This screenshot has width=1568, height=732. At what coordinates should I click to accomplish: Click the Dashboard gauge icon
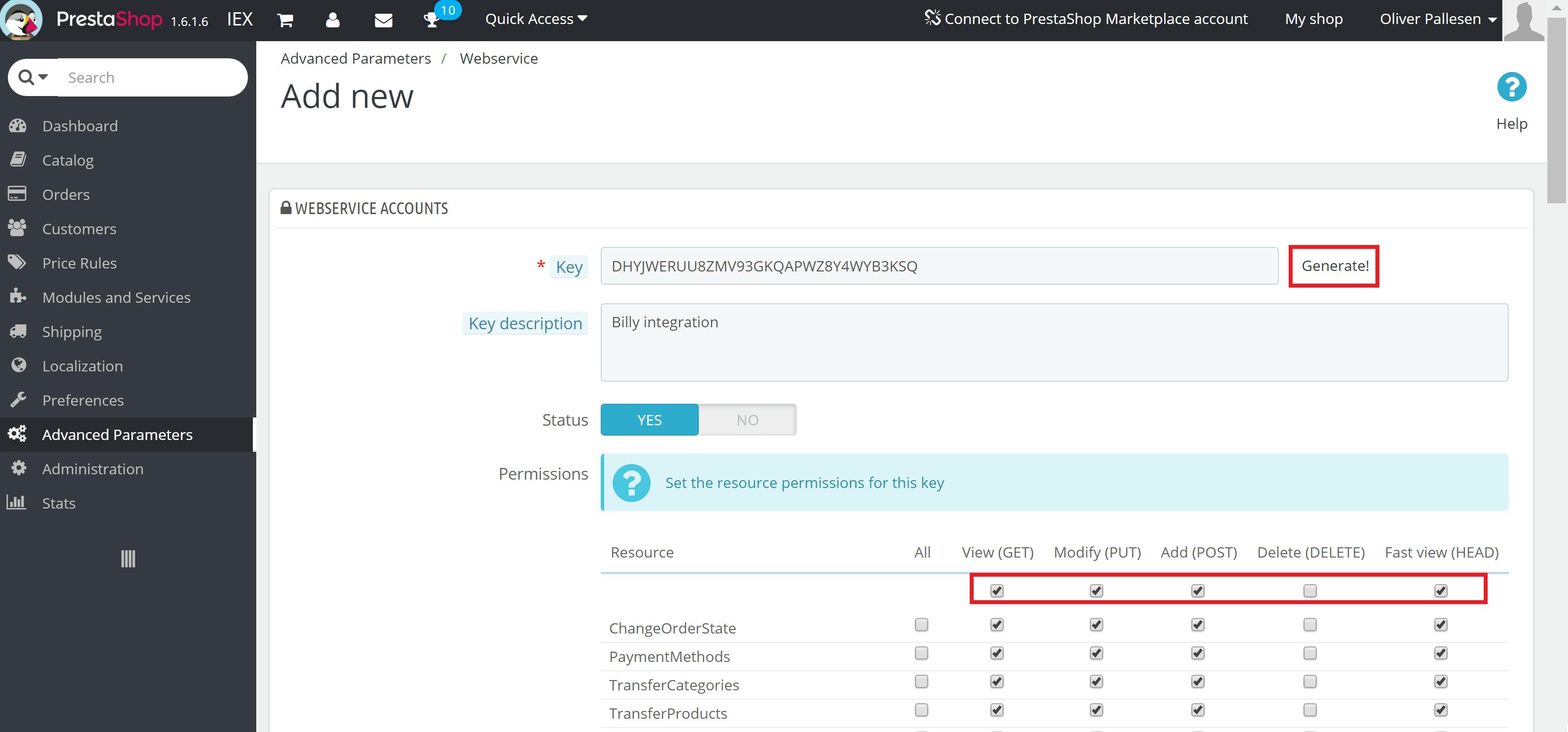(x=18, y=126)
